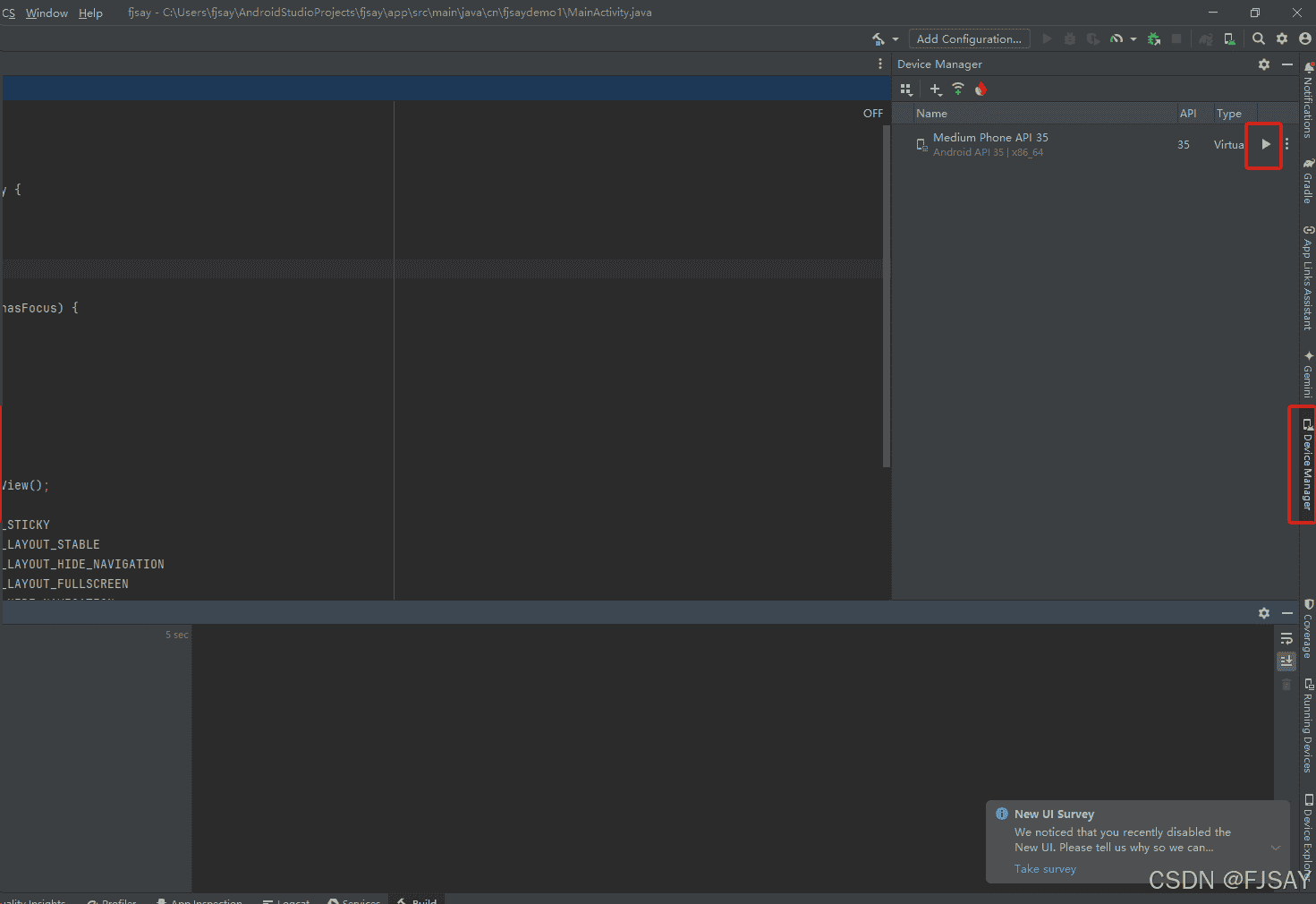The image size is (1316, 904).
Task: Sort devices by the Name column header
Action: point(931,114)
